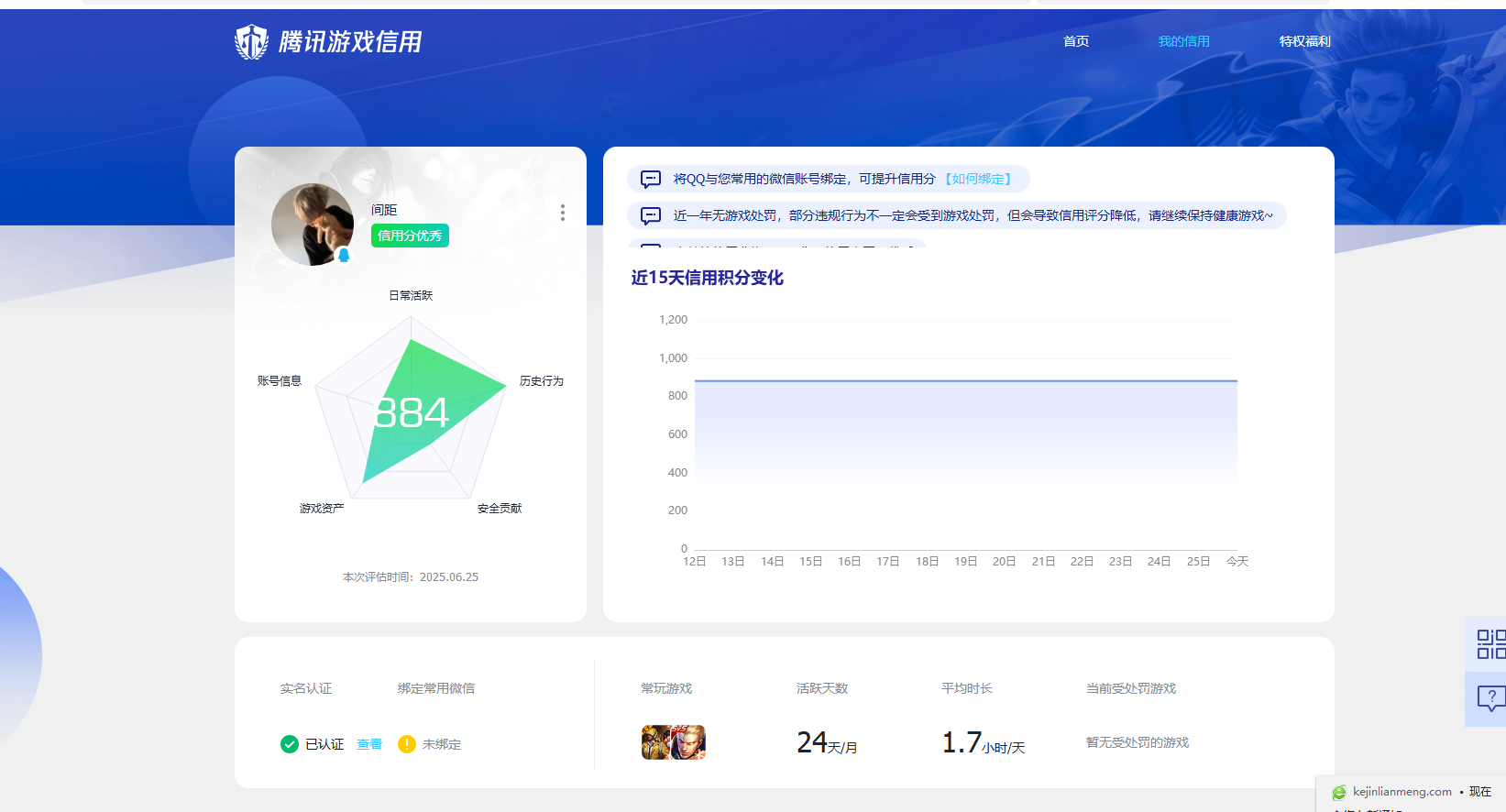Click the chat icon beside QQ binding tip
Viewport: 1506px width, 812px height.
651,179
